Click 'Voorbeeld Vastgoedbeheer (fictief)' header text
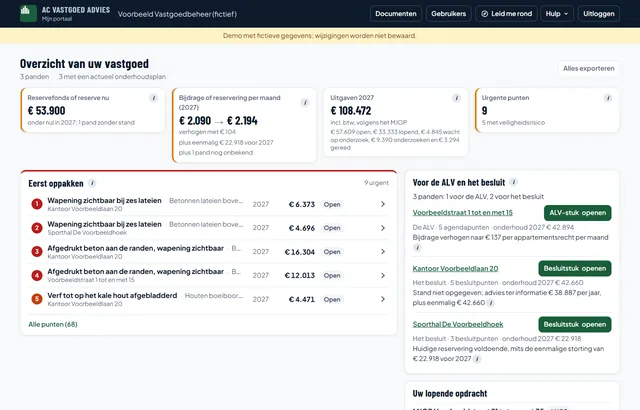Screen dimensions: 640x410 pos(177,14)
